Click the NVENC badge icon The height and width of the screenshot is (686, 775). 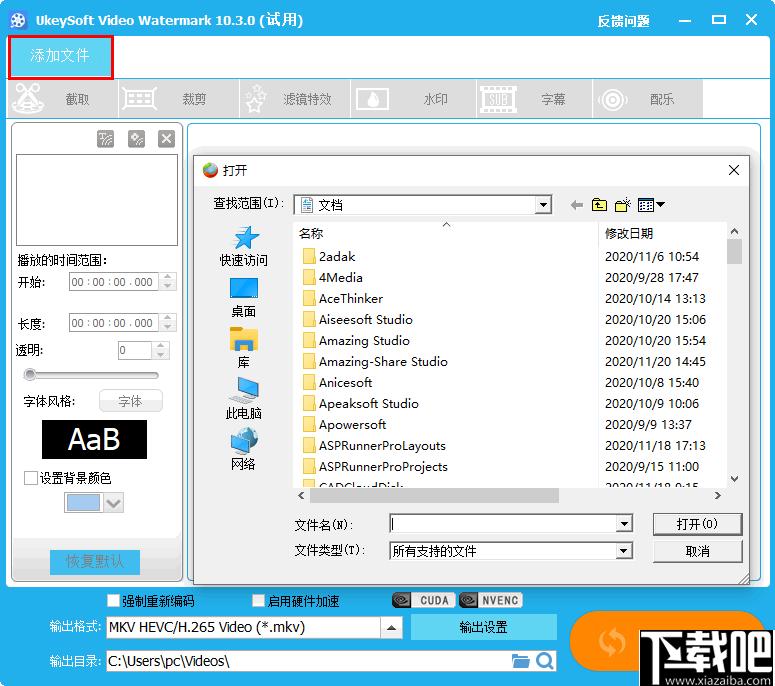tap(490, 600)
